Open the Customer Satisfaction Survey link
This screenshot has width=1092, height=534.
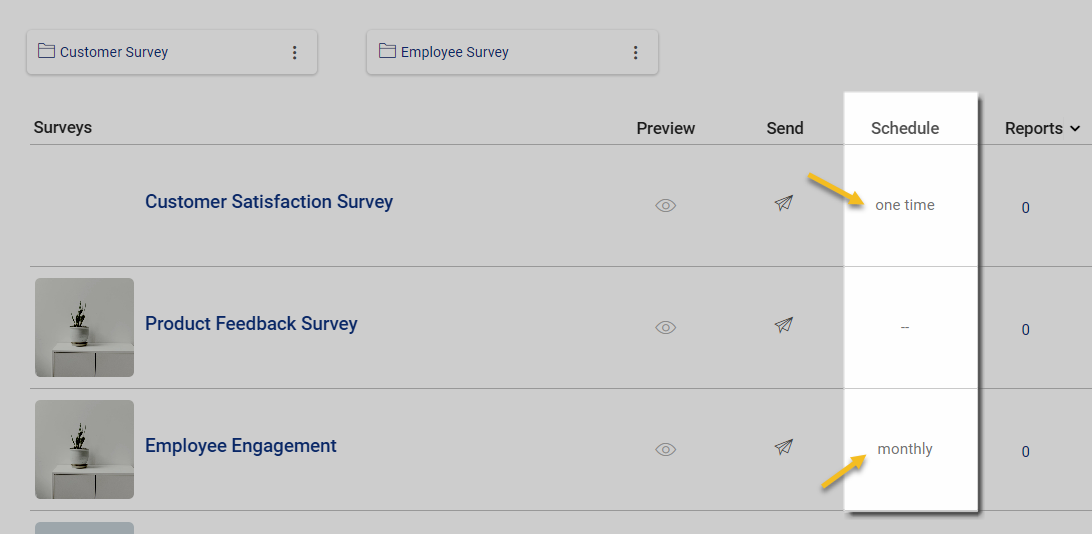click(269, 202)
